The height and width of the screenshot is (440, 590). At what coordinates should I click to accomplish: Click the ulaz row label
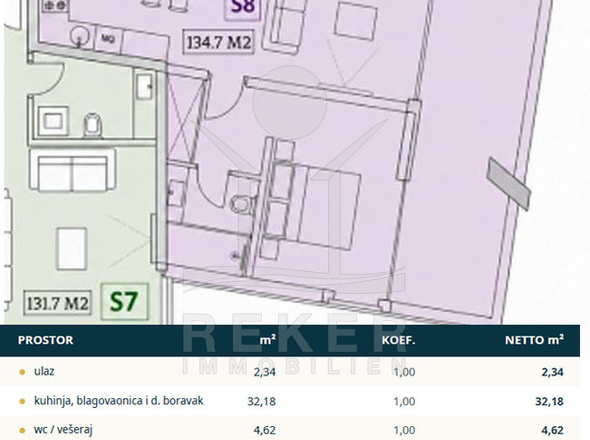pyautogui.click(x=44, y=371)
